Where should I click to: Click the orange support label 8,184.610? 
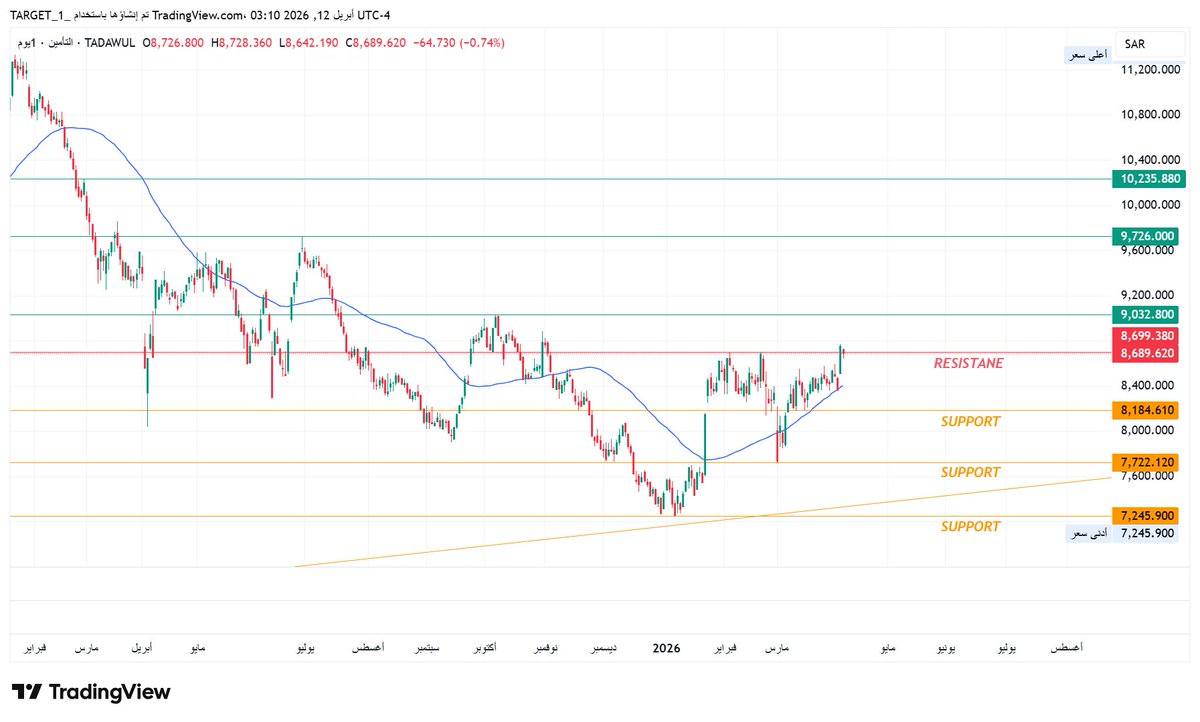(x=1146, y=410)
